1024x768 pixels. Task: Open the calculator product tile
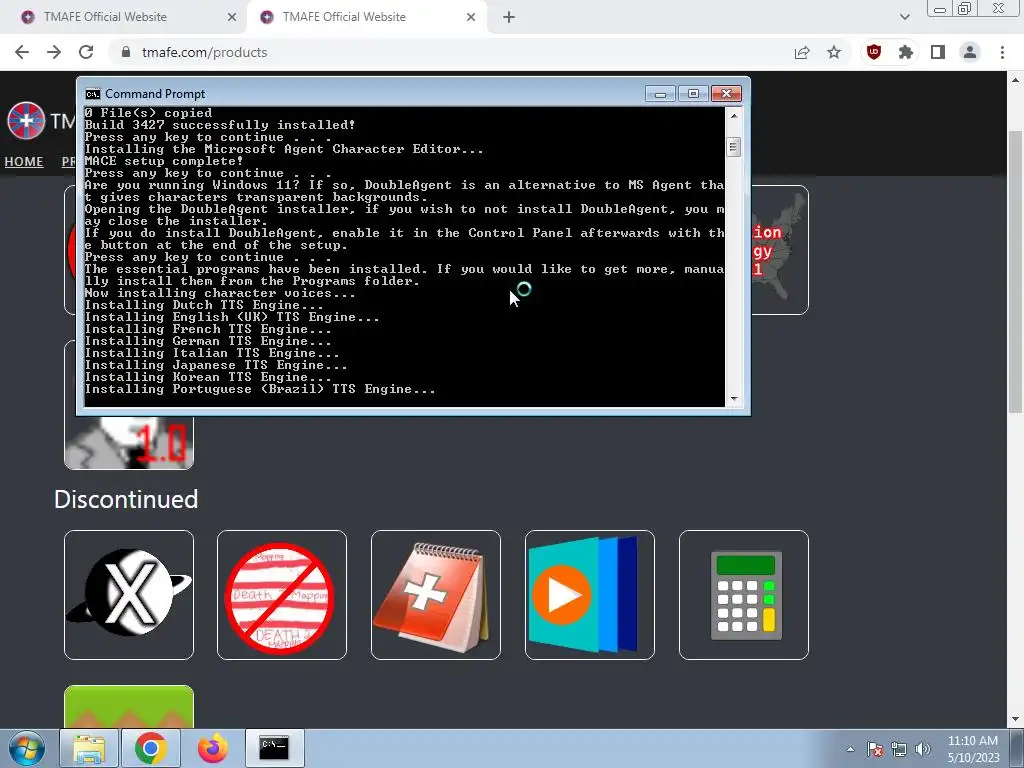(744, 595)
